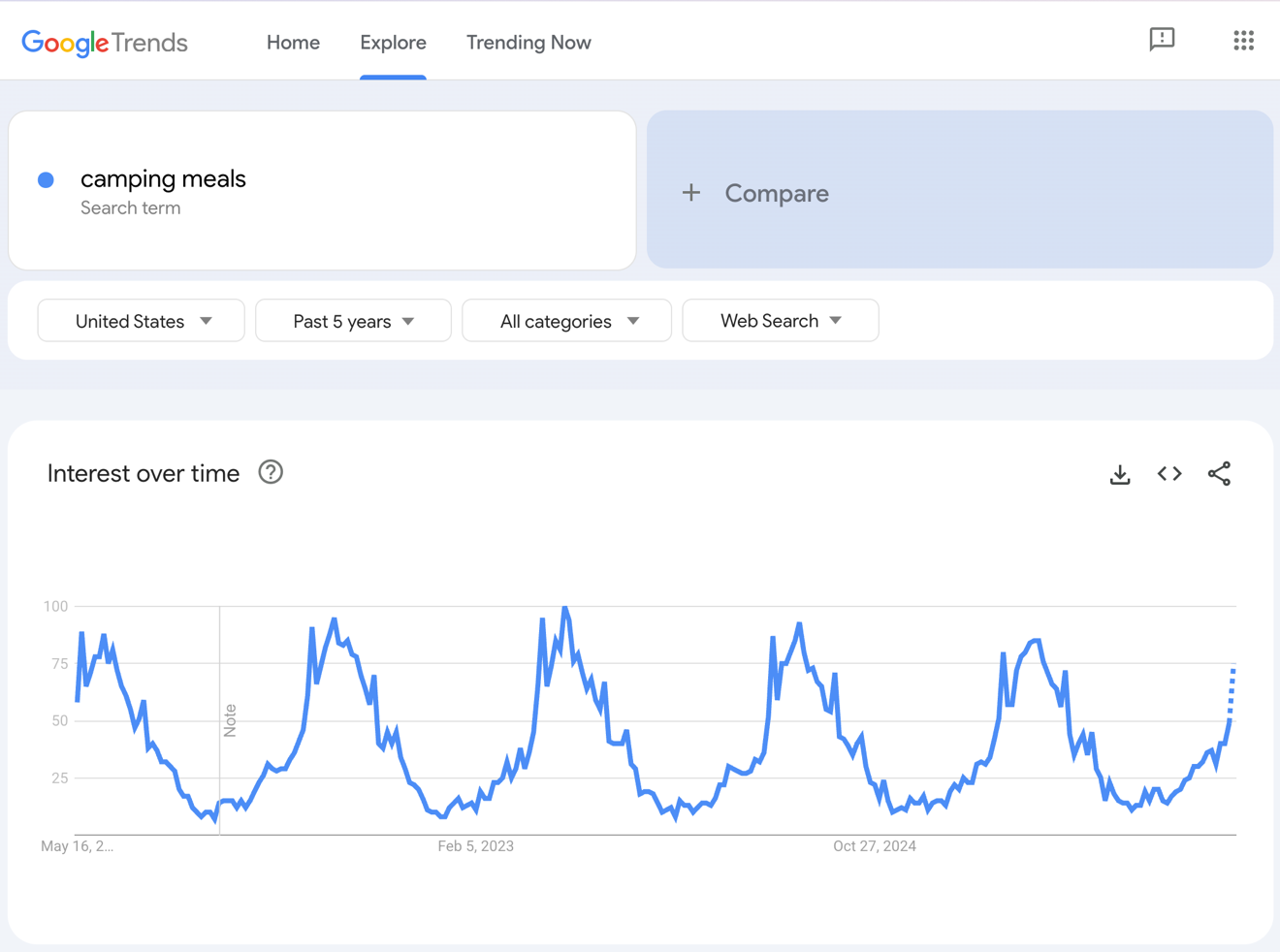The image size is (1280, 952).
Task: Click the camping meals search term
Action: (x=163, y=178)
